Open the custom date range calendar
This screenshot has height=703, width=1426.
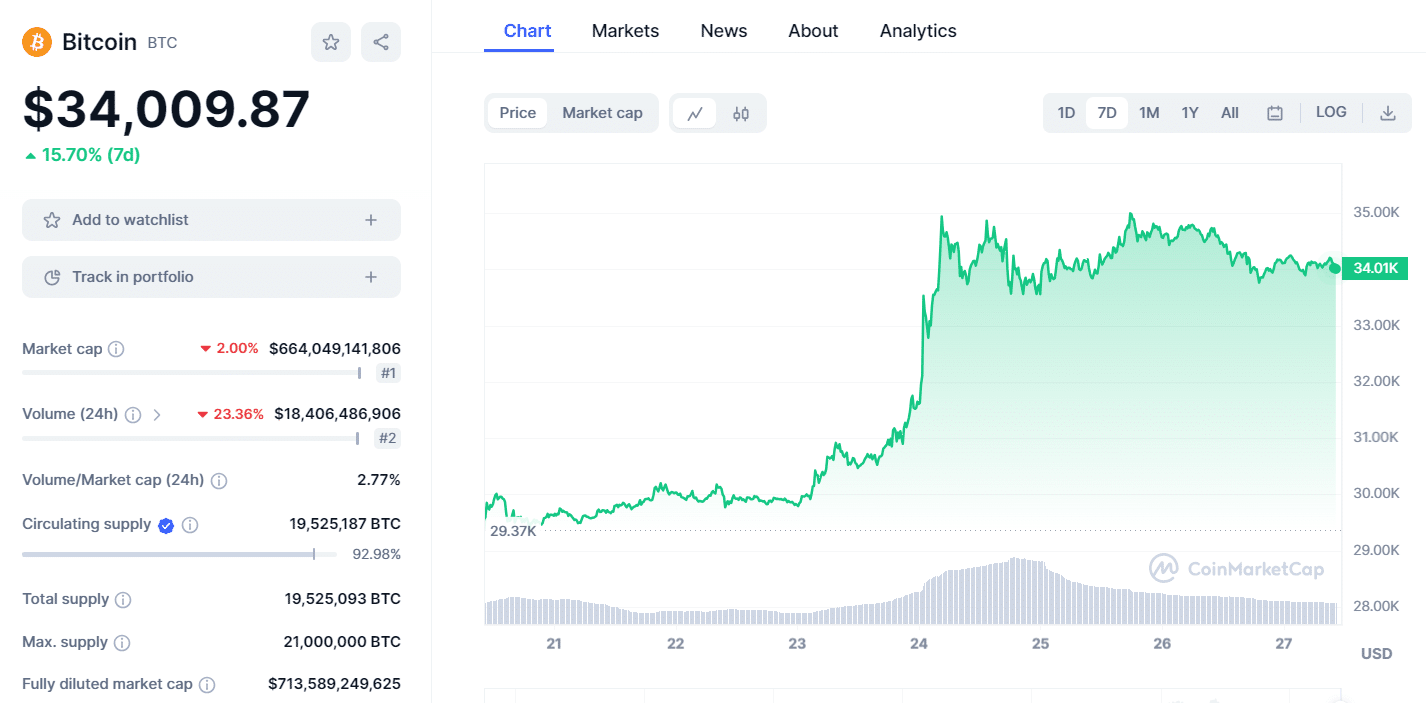click(x=1274, y=112)
